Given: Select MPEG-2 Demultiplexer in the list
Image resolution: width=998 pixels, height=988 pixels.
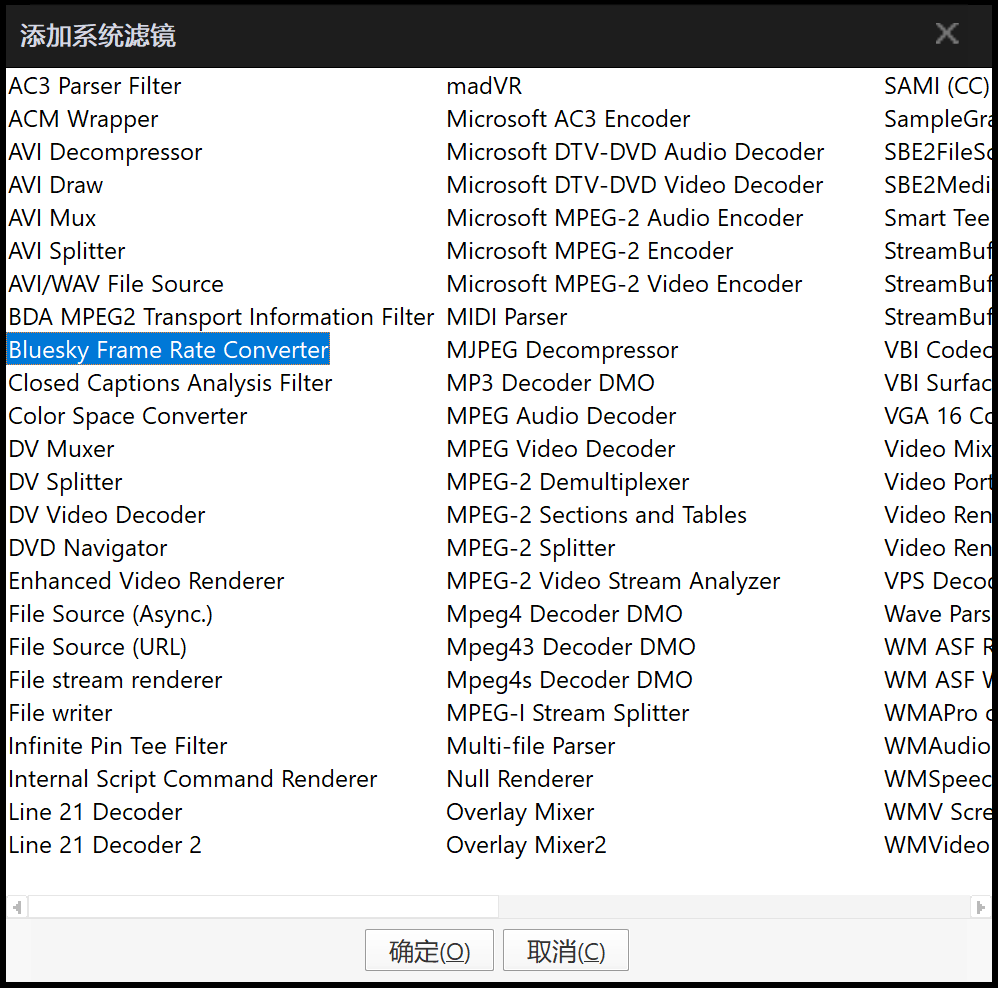Looking at the screenshot, I should pyautogui.click(x=568, y=482).
